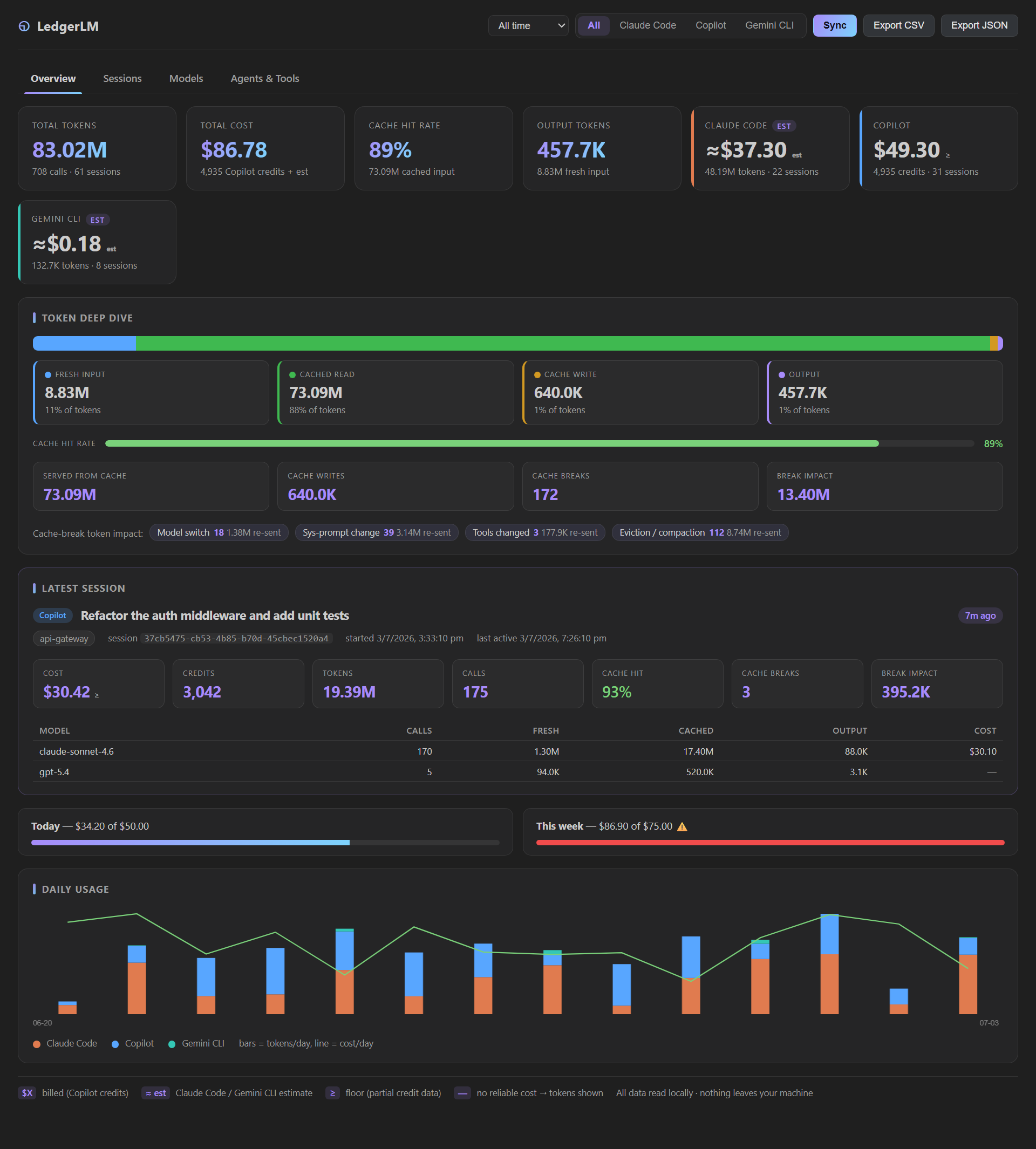Image resolution: width=1036 pixels, height=1149 pixels.
Task: Open the Models tab
Action: (186, 79)
